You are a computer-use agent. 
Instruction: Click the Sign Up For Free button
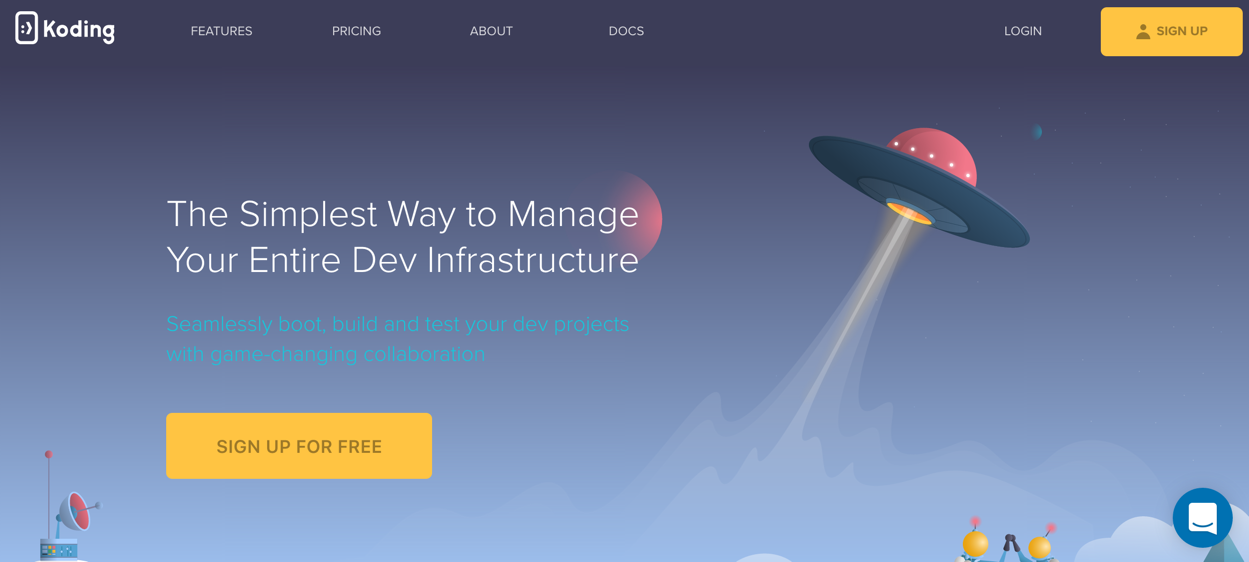coord(299,446)
